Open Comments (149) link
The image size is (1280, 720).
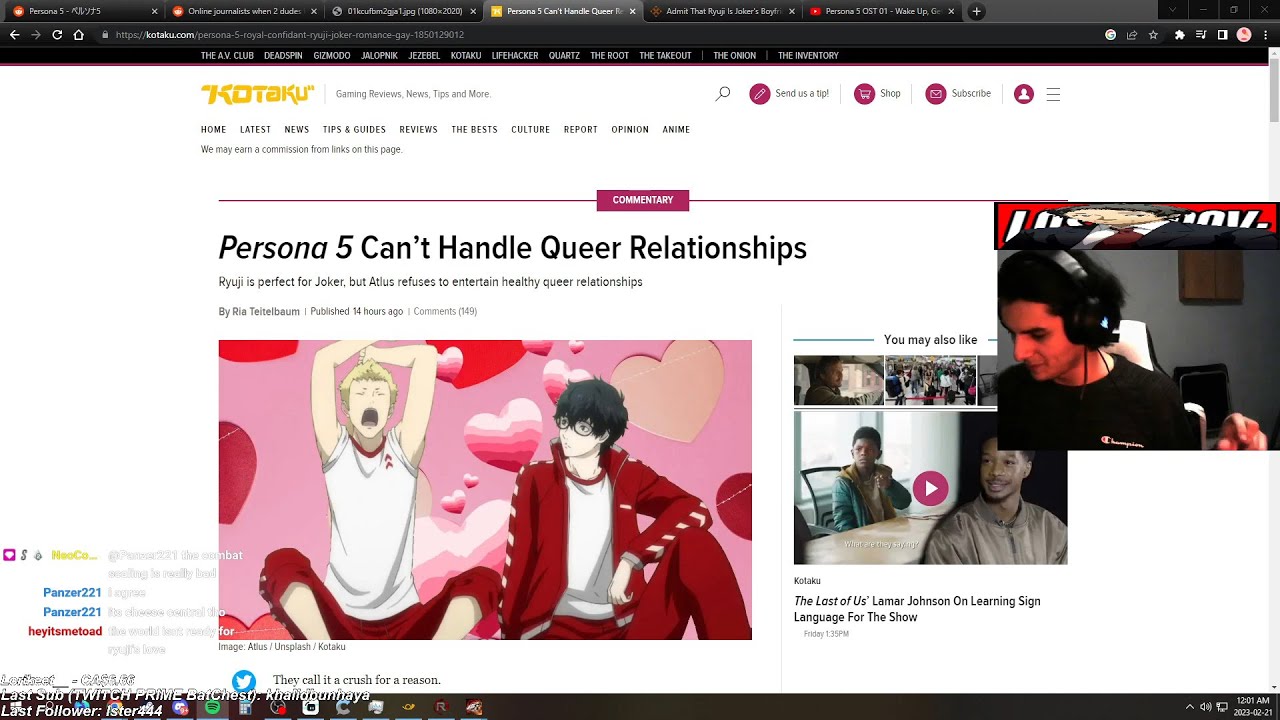point(445,312)
